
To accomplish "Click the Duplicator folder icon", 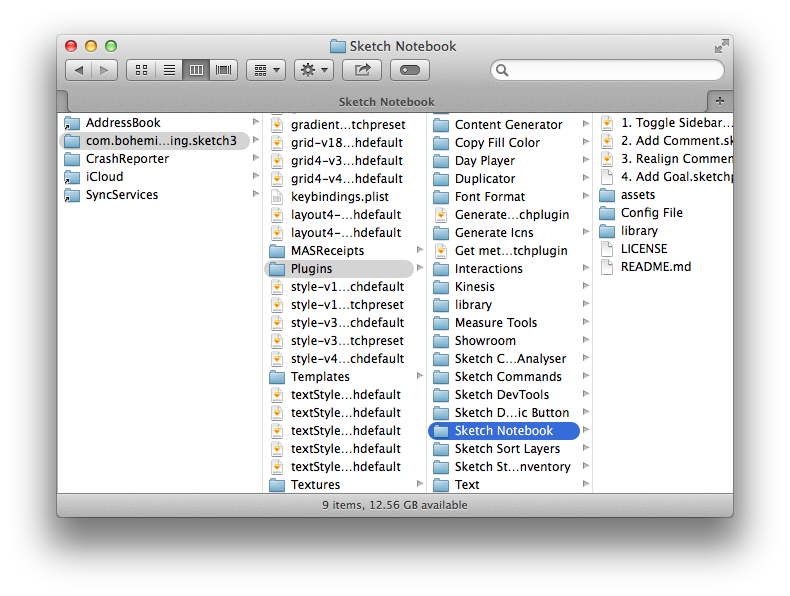I will click(x=441, y=179).
